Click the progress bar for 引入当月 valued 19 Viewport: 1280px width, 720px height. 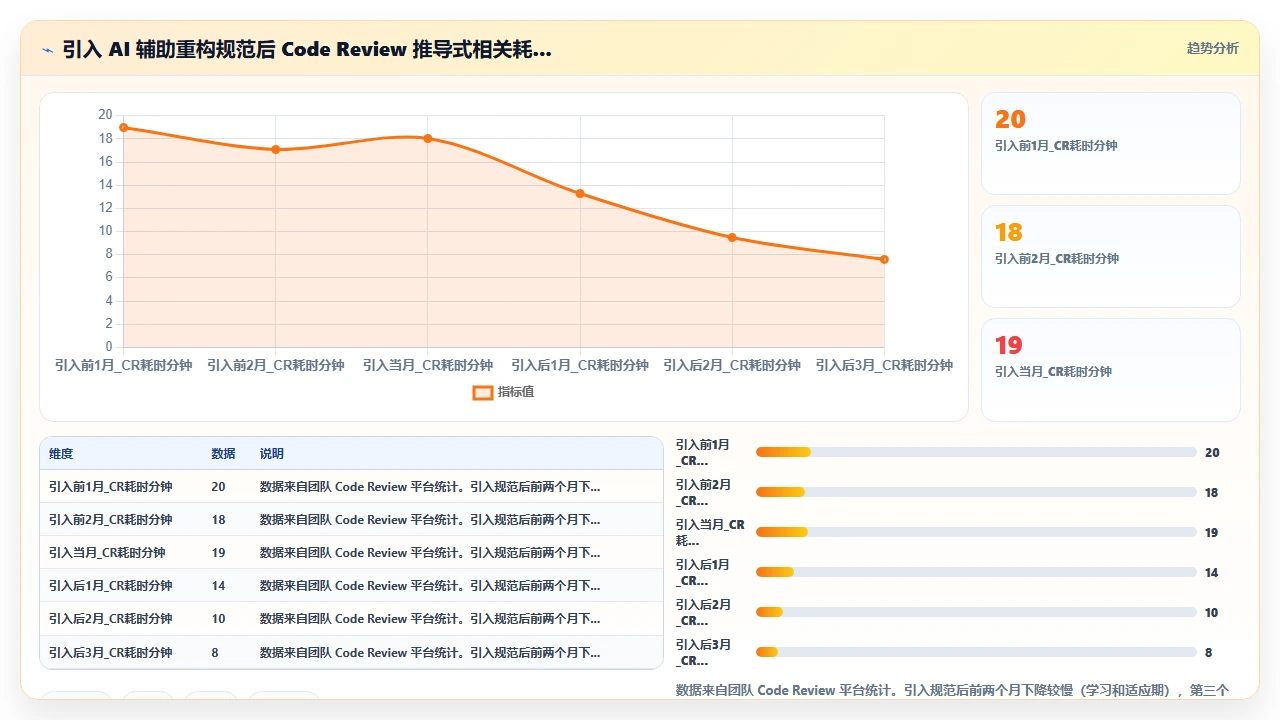976,532
